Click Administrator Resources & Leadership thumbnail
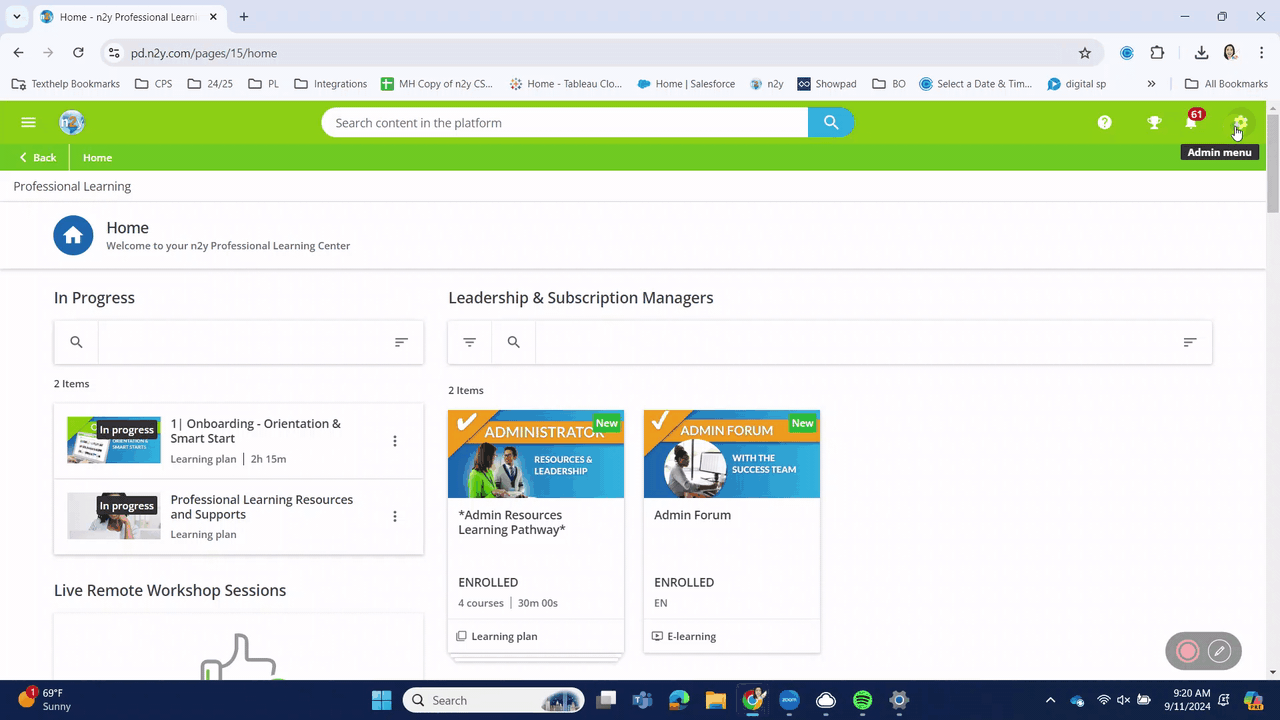Screen dimensions: 1280x720 tap(536, 454)
